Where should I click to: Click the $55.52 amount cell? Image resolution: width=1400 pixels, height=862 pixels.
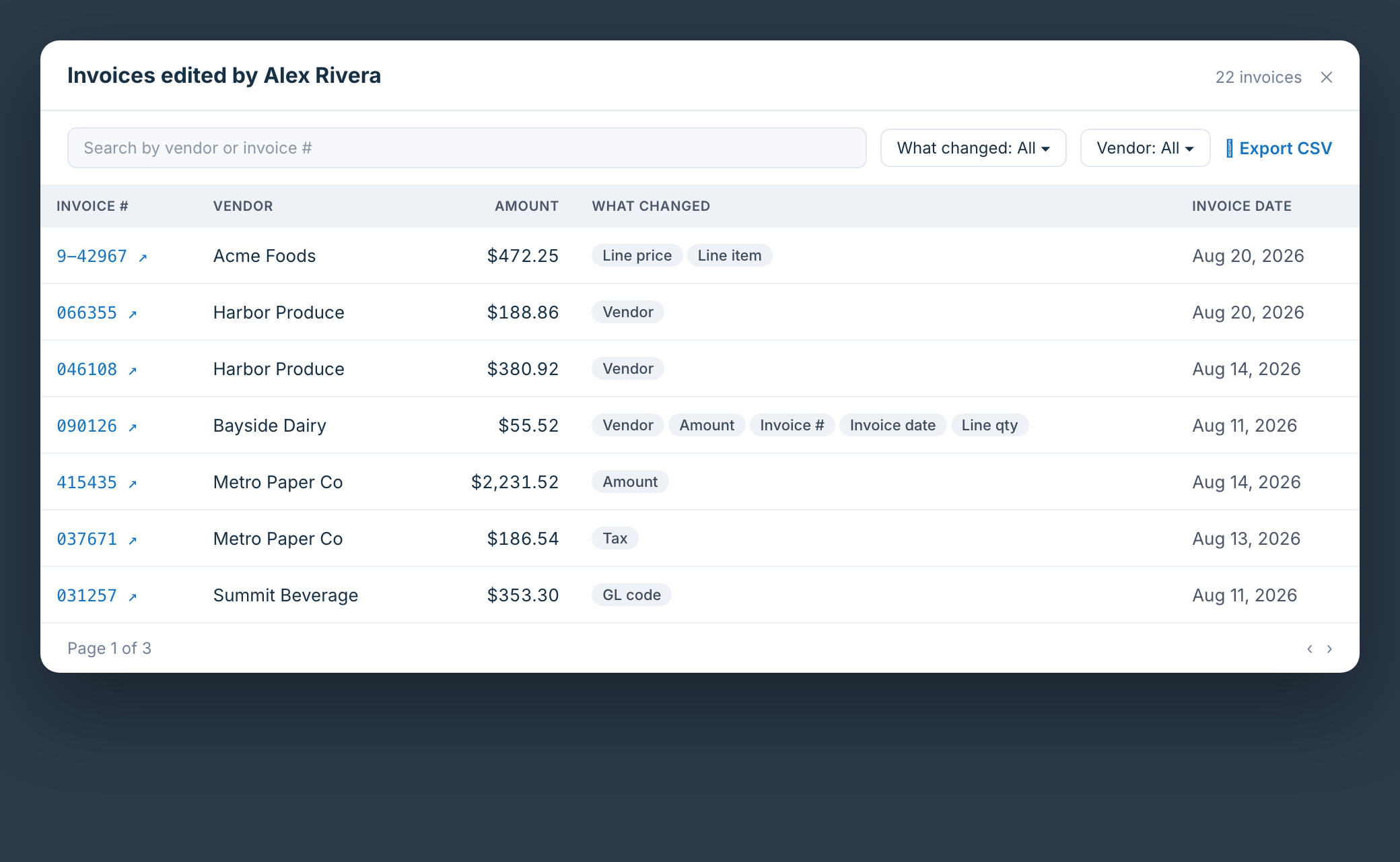[x=528, y=426]
